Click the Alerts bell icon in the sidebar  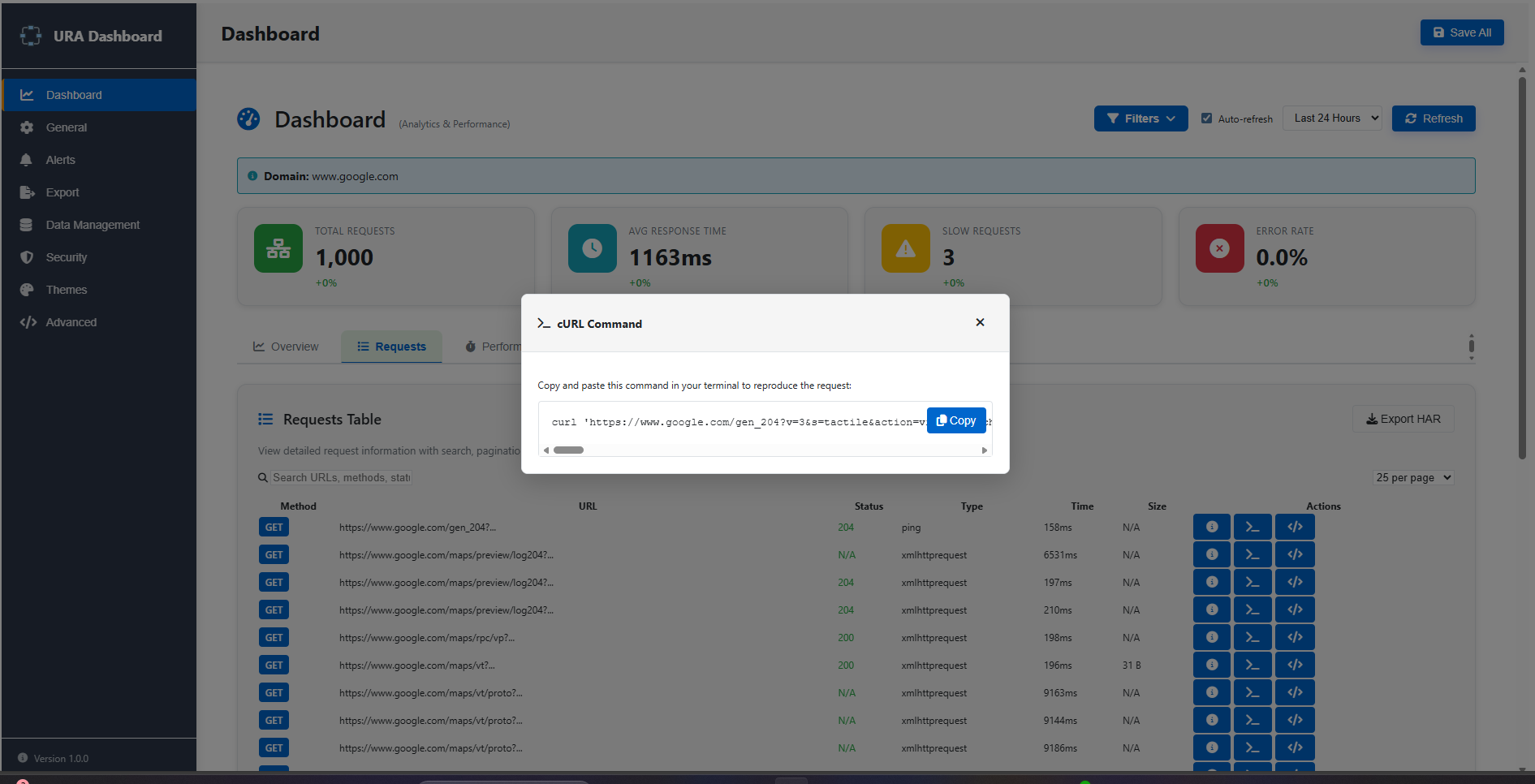pos(27,160)
